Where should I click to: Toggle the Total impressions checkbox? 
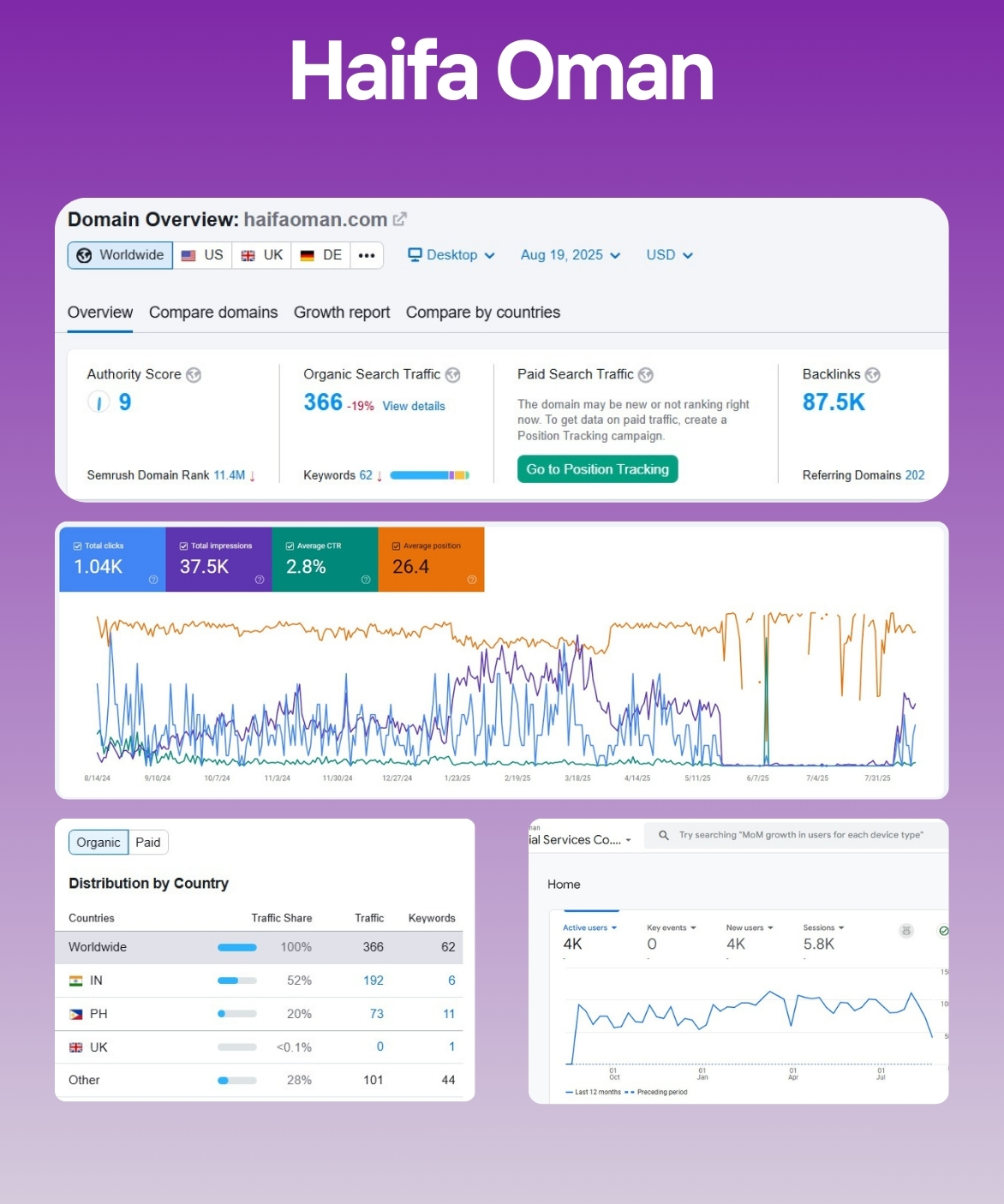(183, 545)
